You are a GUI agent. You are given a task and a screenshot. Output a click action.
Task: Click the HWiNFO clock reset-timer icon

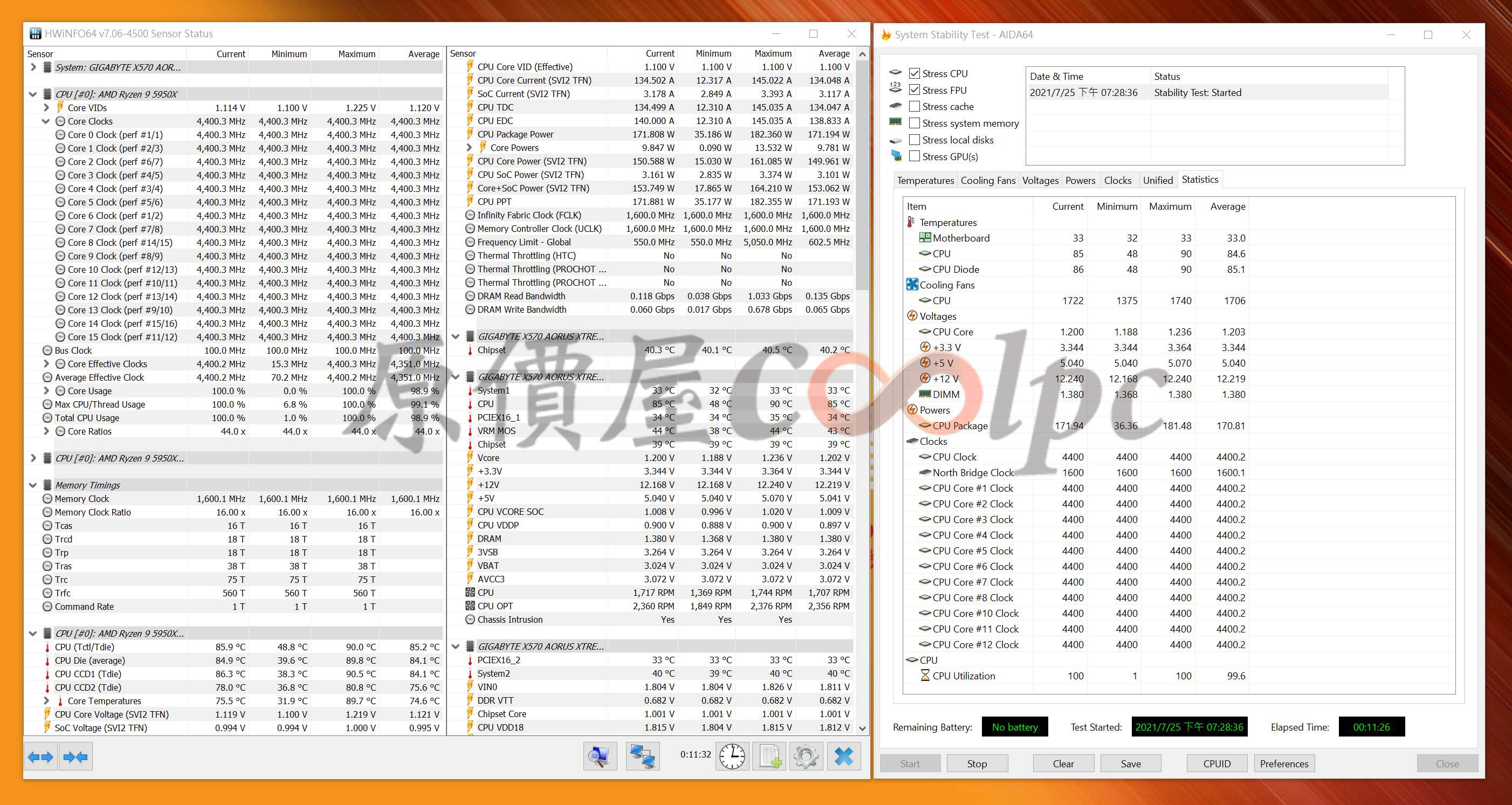[732, 756]
